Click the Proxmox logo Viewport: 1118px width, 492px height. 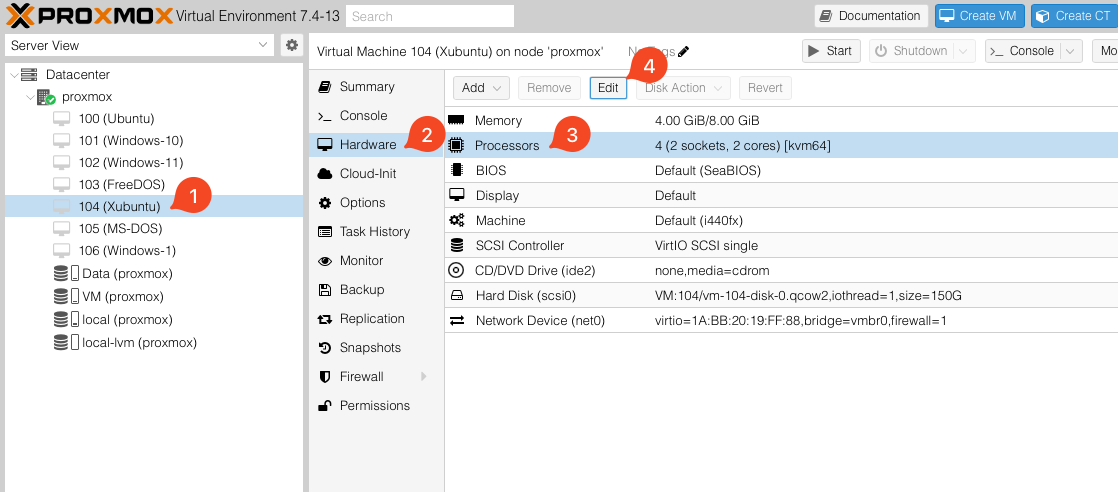click(x=88, y=15)
